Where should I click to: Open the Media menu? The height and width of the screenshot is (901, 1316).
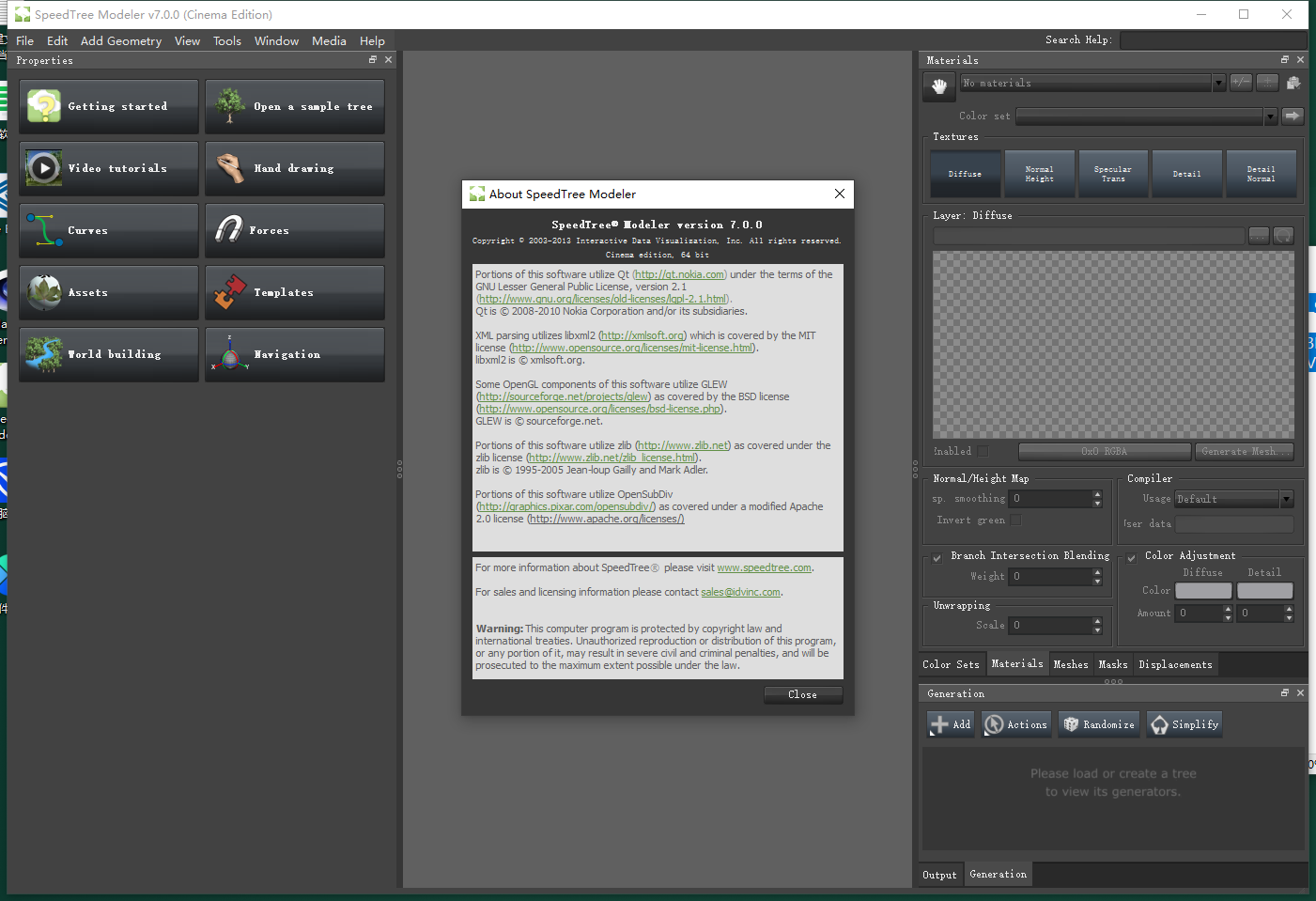pyautogui.click(x=329, y=40)
